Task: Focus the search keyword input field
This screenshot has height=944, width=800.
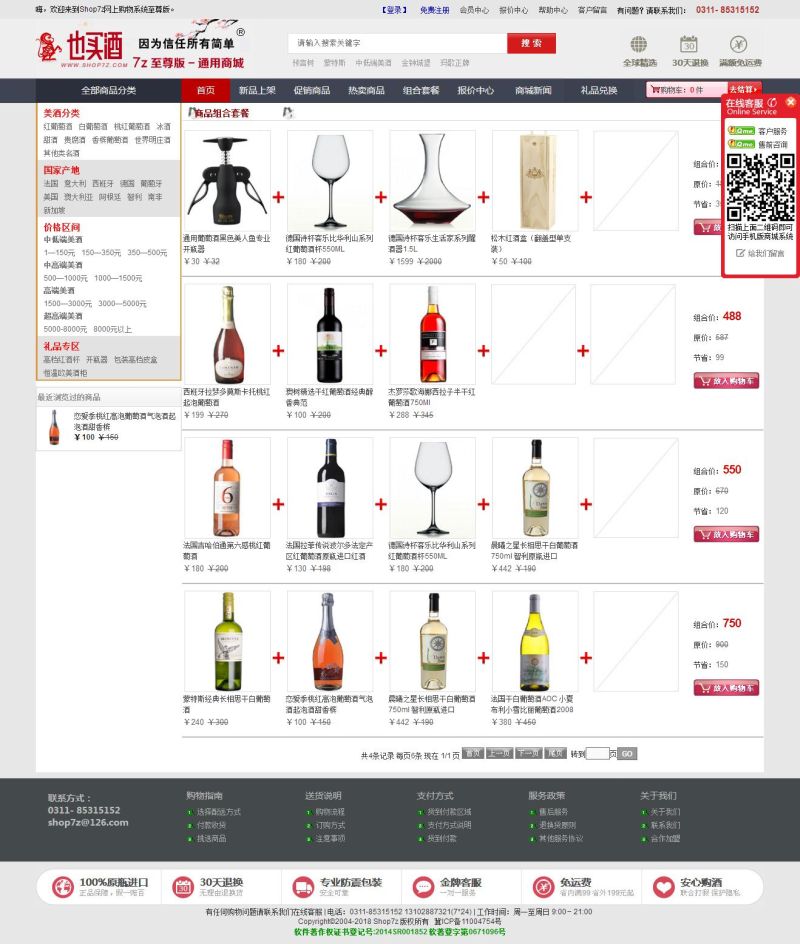Action: coord(398,43)
